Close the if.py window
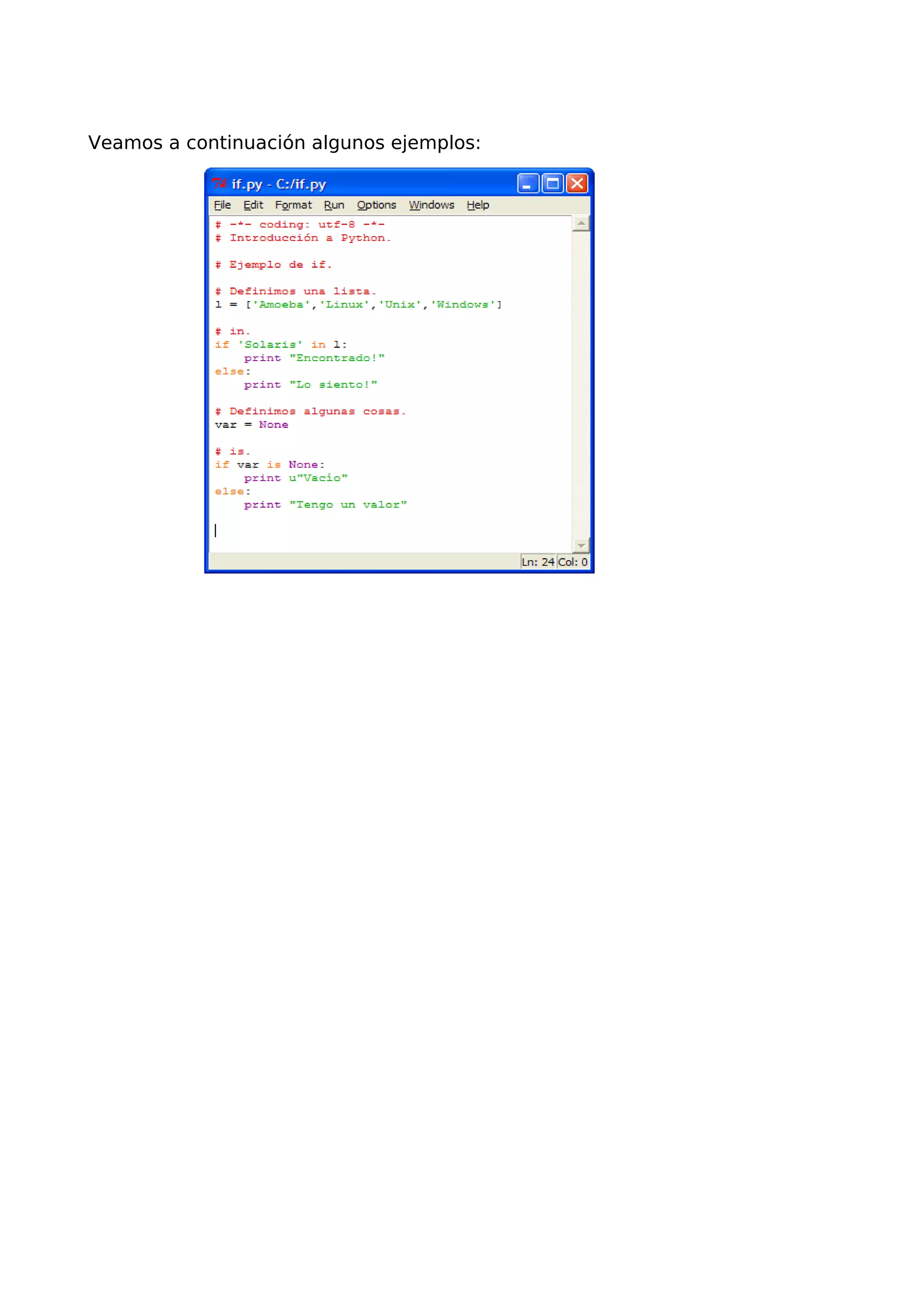Image resolution: width=924 pixels, height=1308 pixels. [577, 183]
